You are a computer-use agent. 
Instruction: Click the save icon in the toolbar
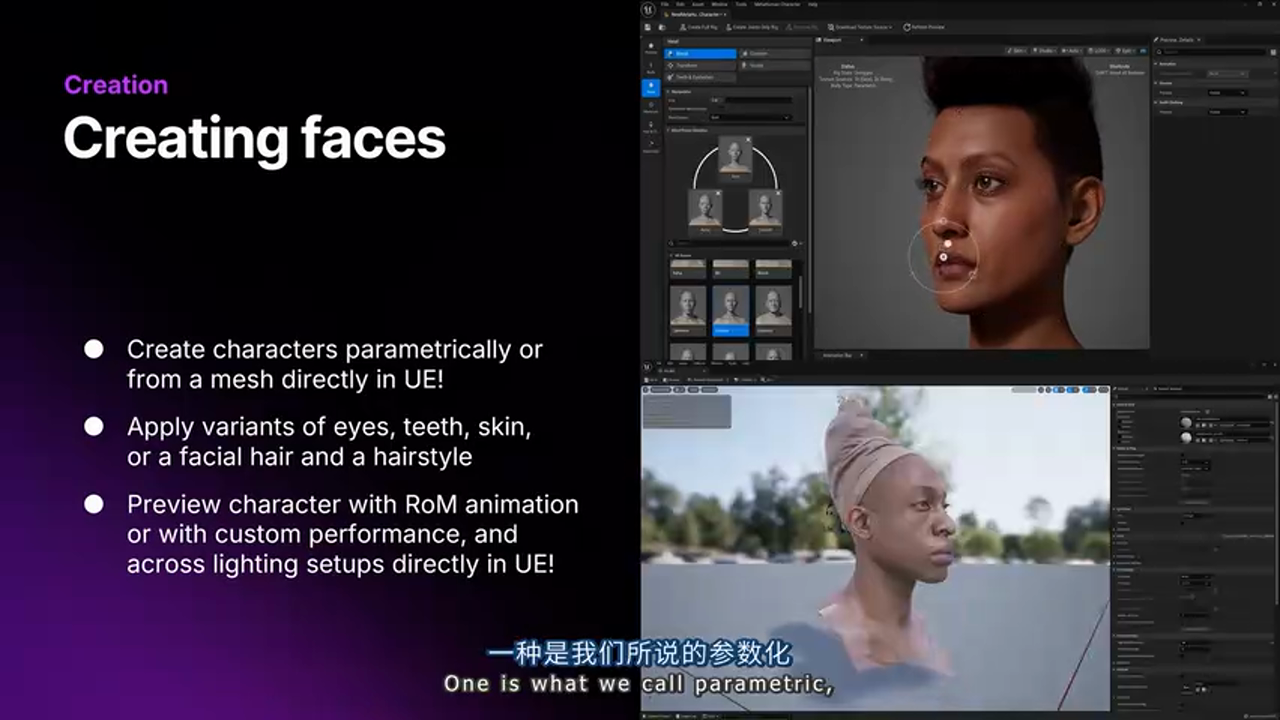click(648, 27)
